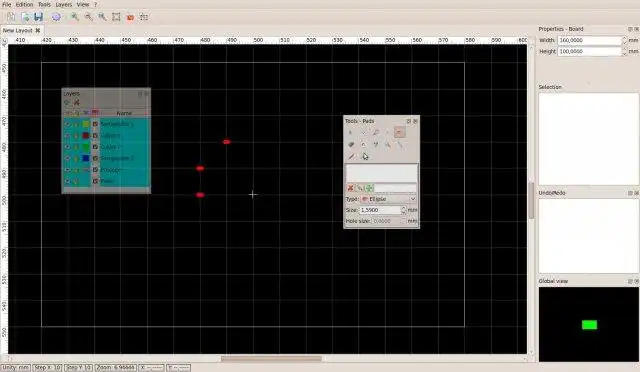Click the Name column header in Layers panel

pyautogui.click(x=124, y=113)
